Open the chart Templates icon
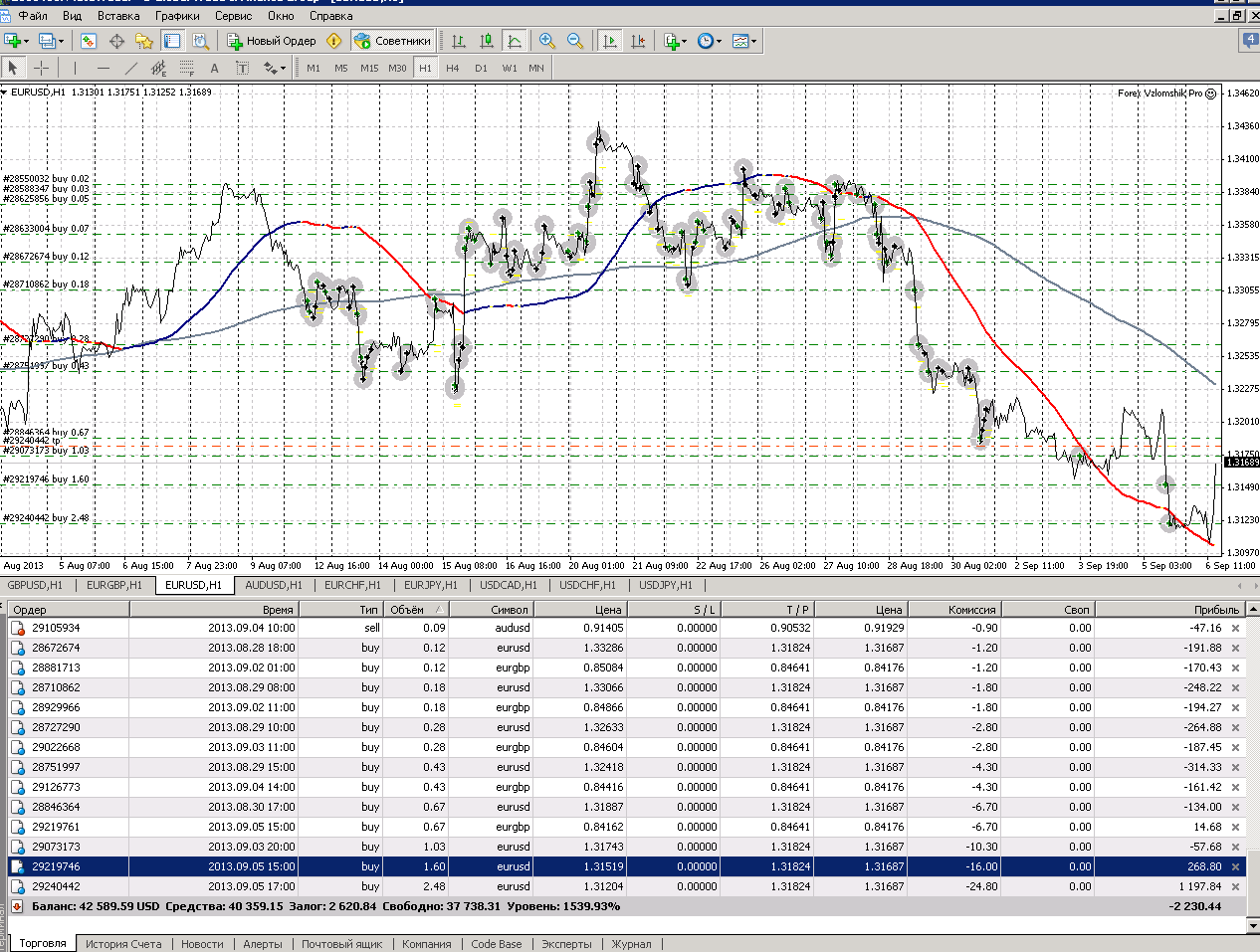The height and width of the screenshot is (952, 1260). point(740,41)
